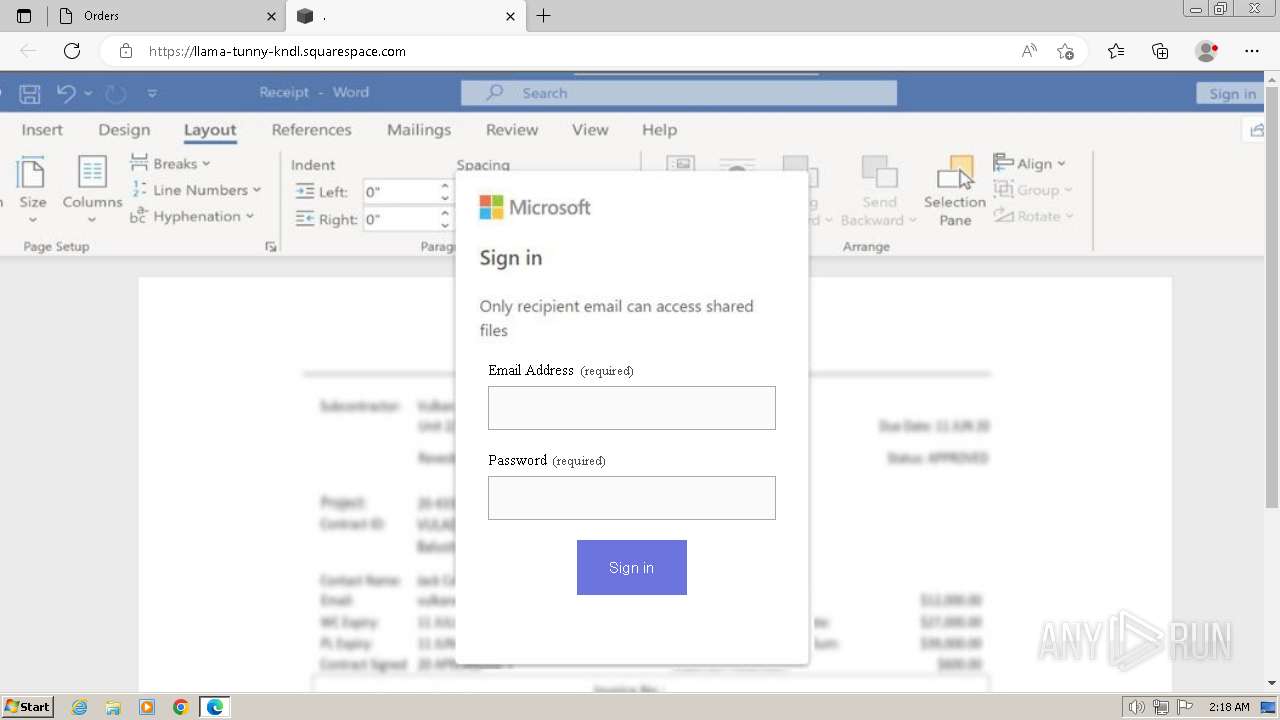Open the Collections icon in the toolbar
This screenshot has height=720, width=1280.
click(x=1160, y=51)
